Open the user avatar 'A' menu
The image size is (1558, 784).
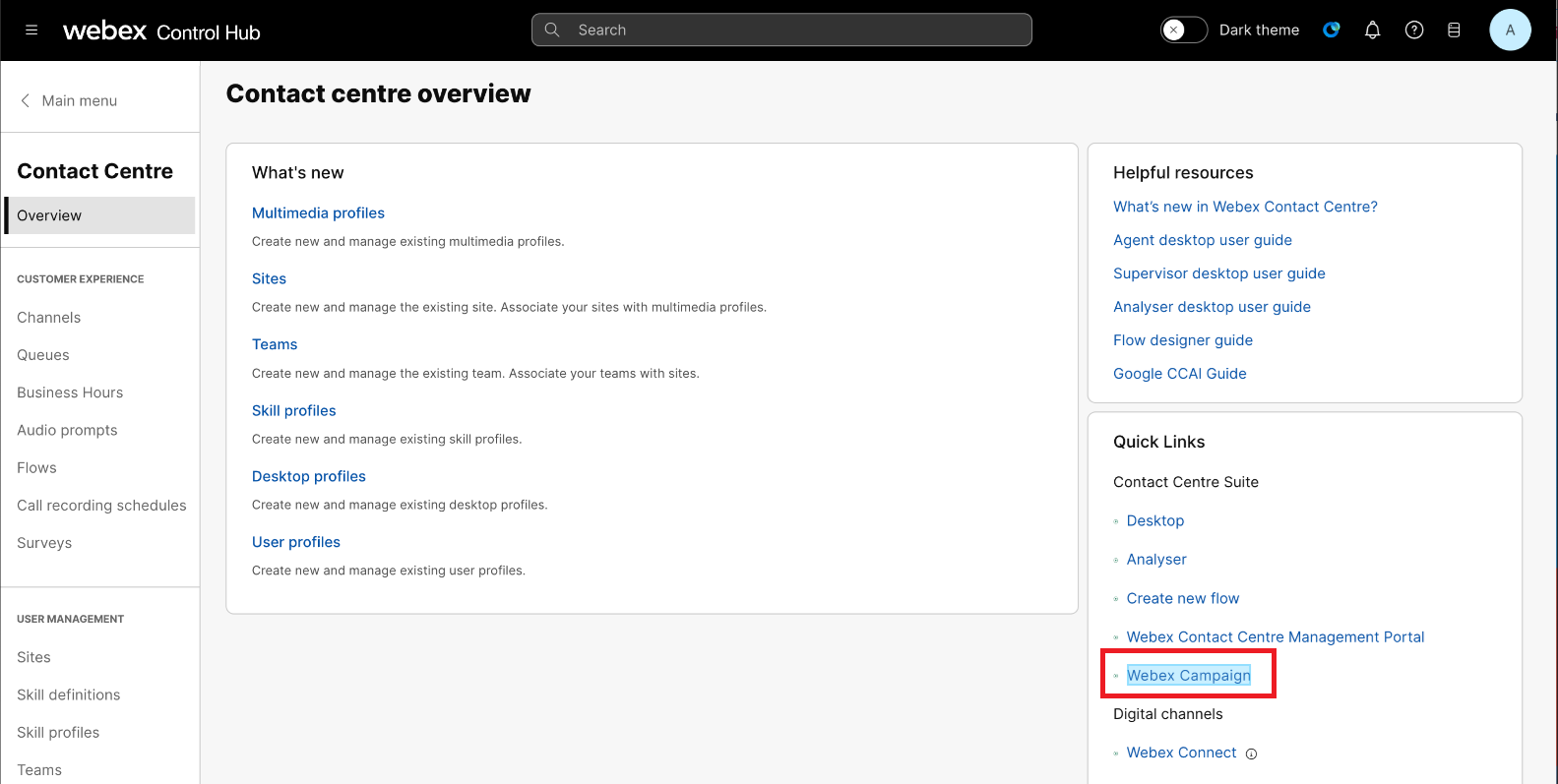click(x=1510, y=30)
